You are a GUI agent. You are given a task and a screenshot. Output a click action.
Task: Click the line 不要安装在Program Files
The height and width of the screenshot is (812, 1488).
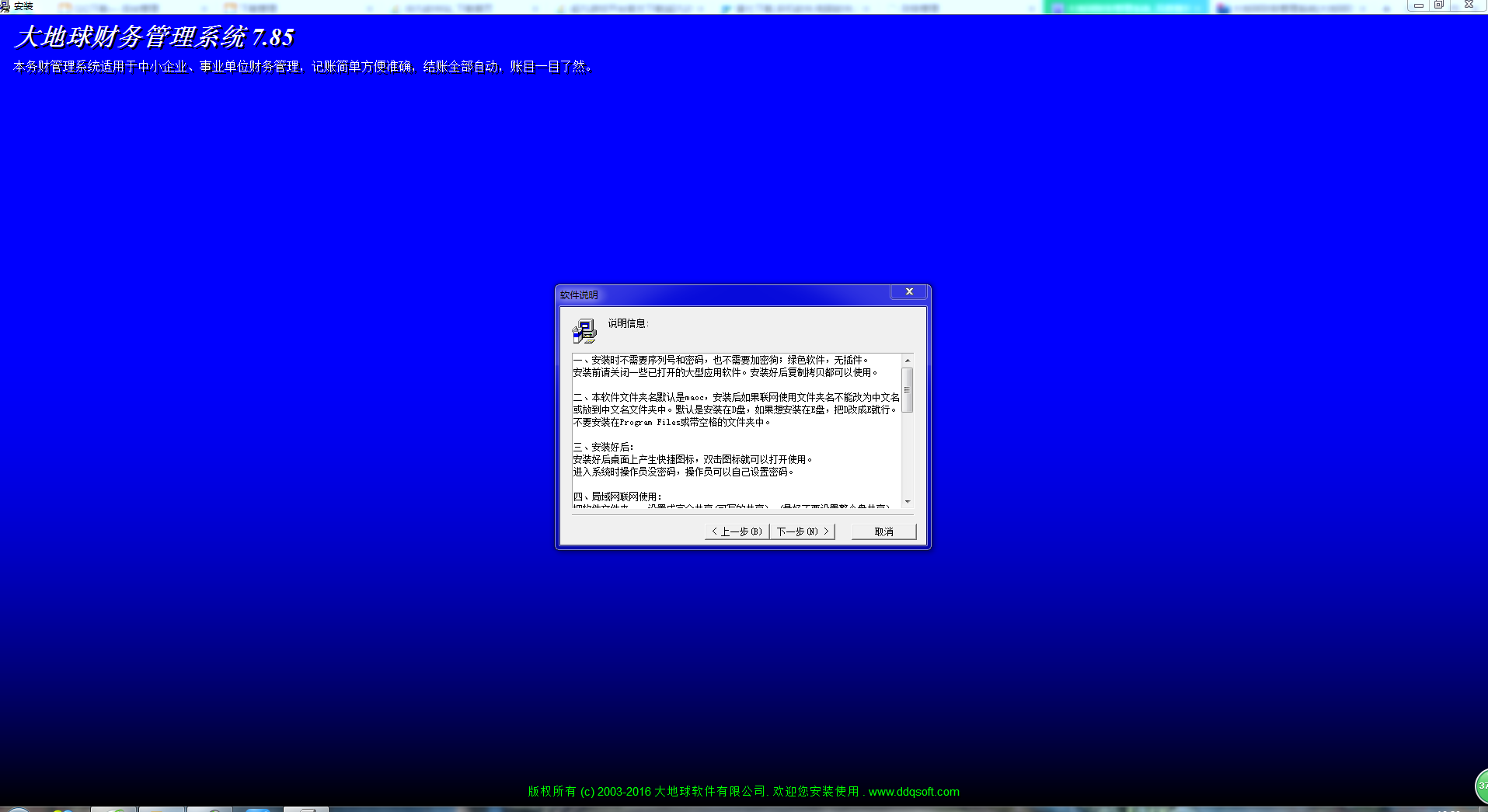(x=671, y=422)
